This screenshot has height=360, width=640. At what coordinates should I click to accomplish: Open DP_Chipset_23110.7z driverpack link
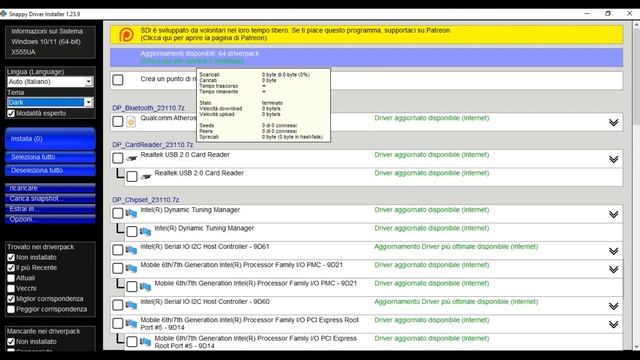coord(146,200)
